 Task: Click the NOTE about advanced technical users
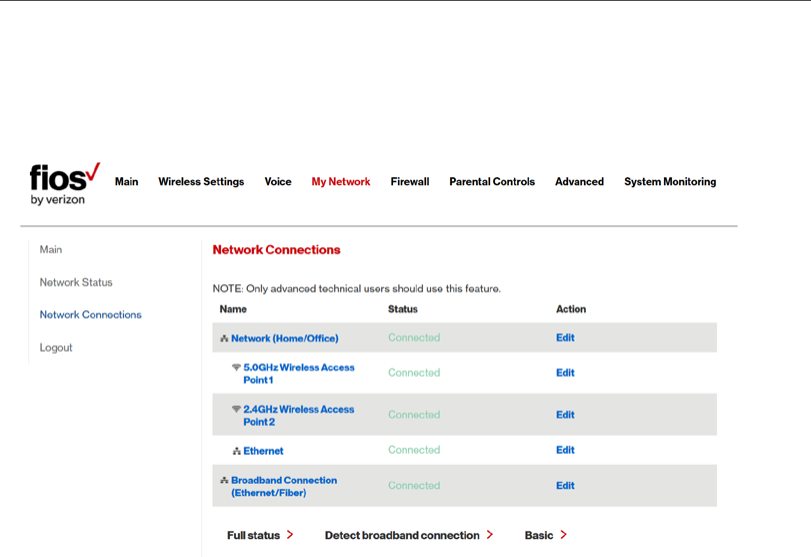(356, 289)
